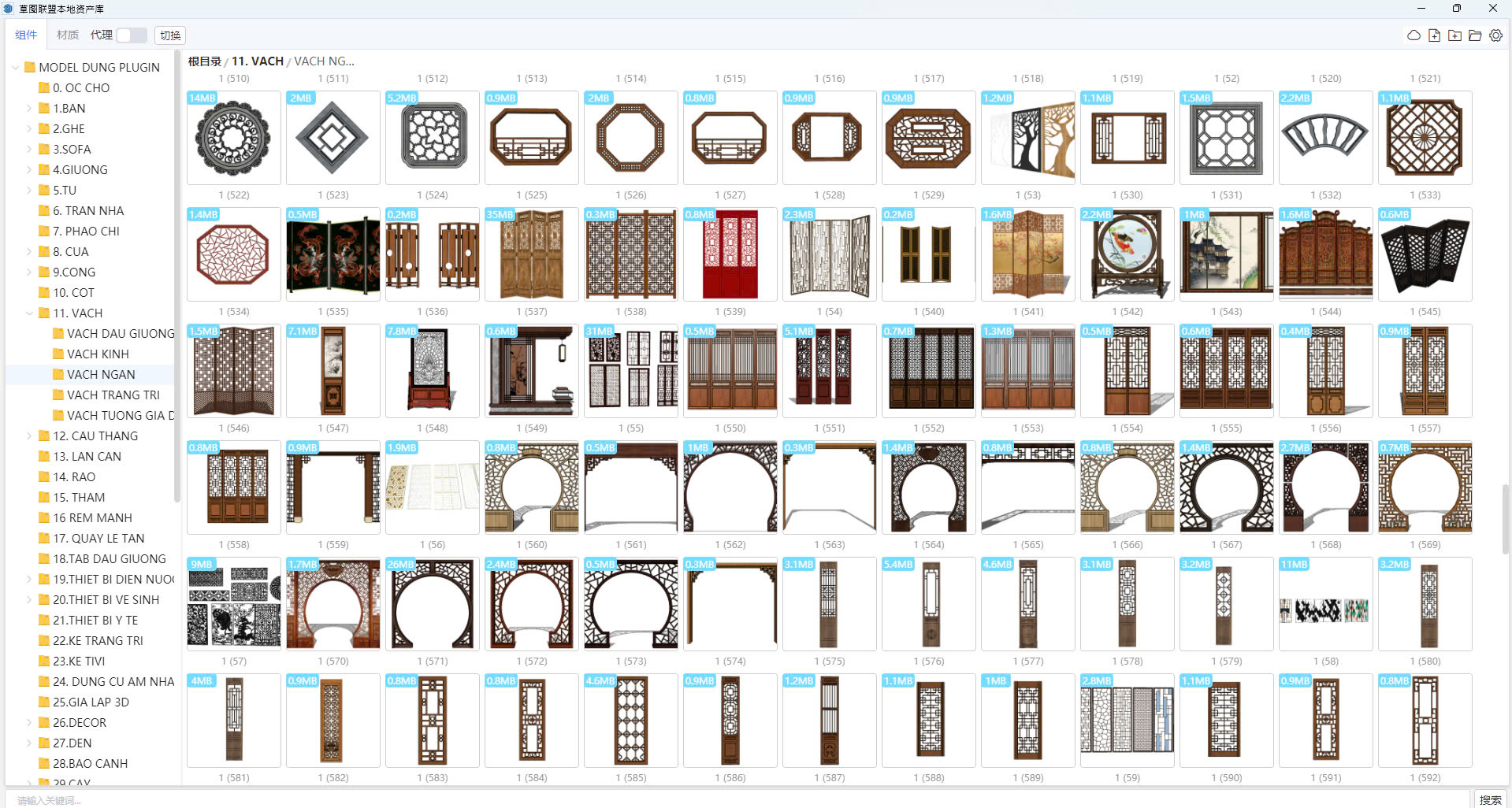The image size is (1512, 808).
Task: Collapse the 11. VACH folder
Action: click(30, 313)
